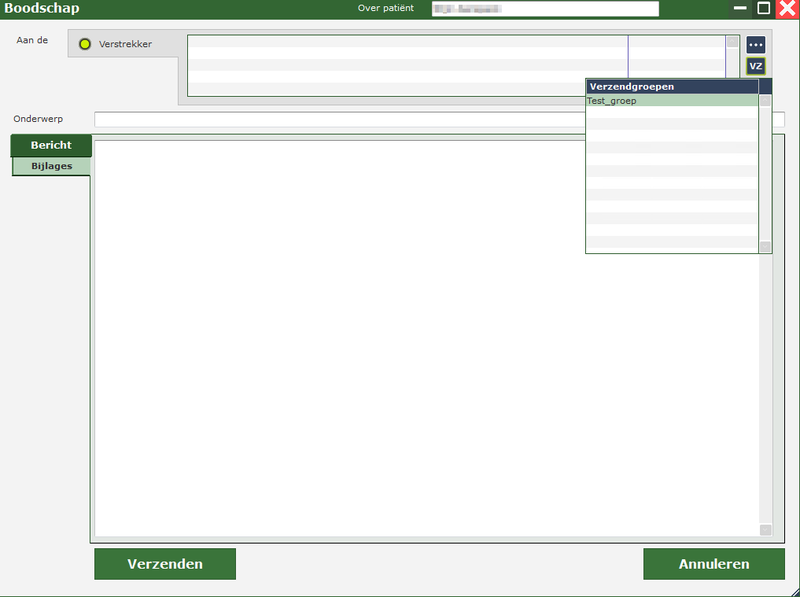The height and width of the screenshot is (597, 800).
Task: Click the VZ send groups button
Action: pyautogui.click(x=755, y=66)
